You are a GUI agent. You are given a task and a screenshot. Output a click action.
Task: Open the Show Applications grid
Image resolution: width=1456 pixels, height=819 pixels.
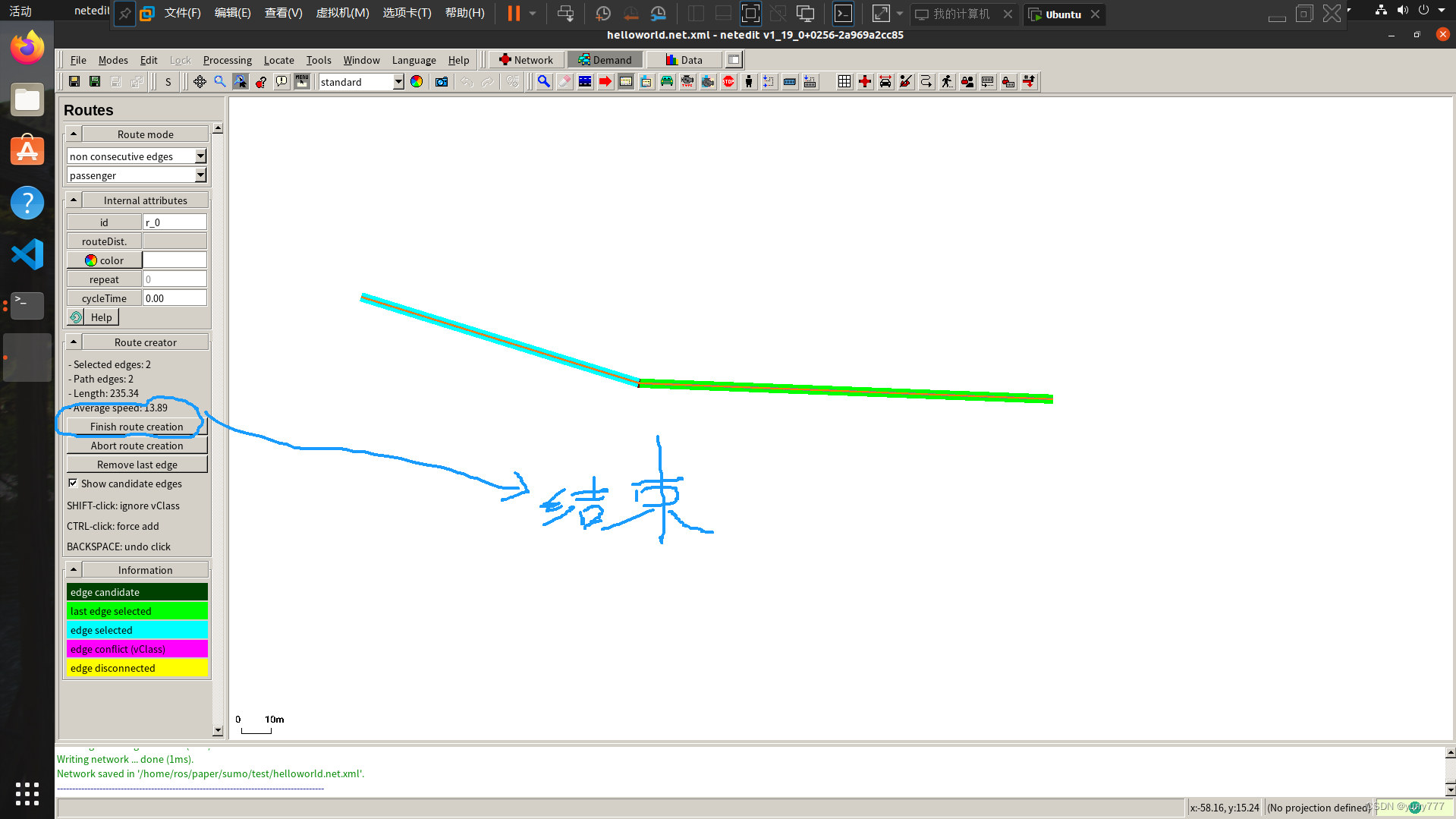pos(27,793)
